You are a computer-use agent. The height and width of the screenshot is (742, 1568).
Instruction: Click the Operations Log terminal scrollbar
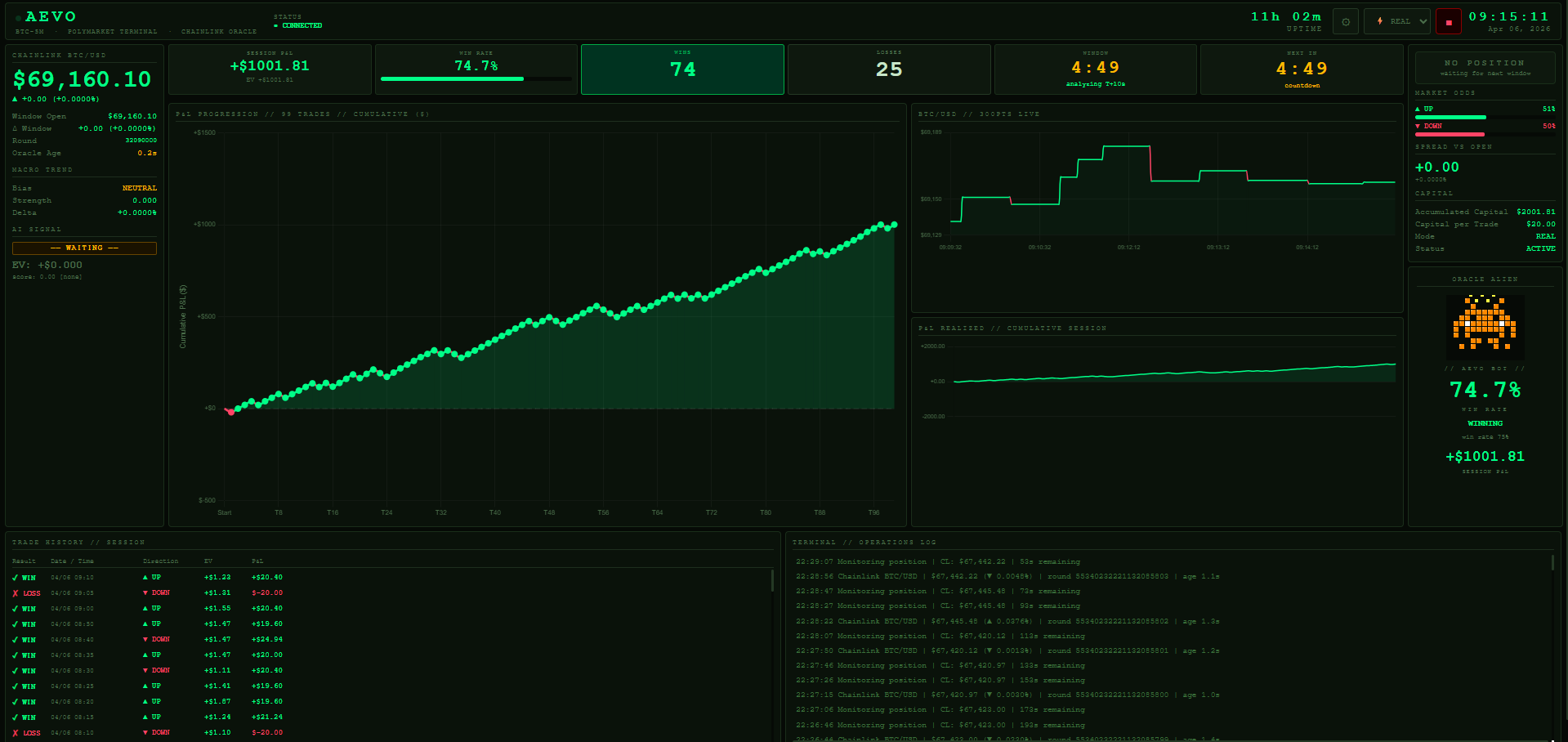click(1552, 562)
